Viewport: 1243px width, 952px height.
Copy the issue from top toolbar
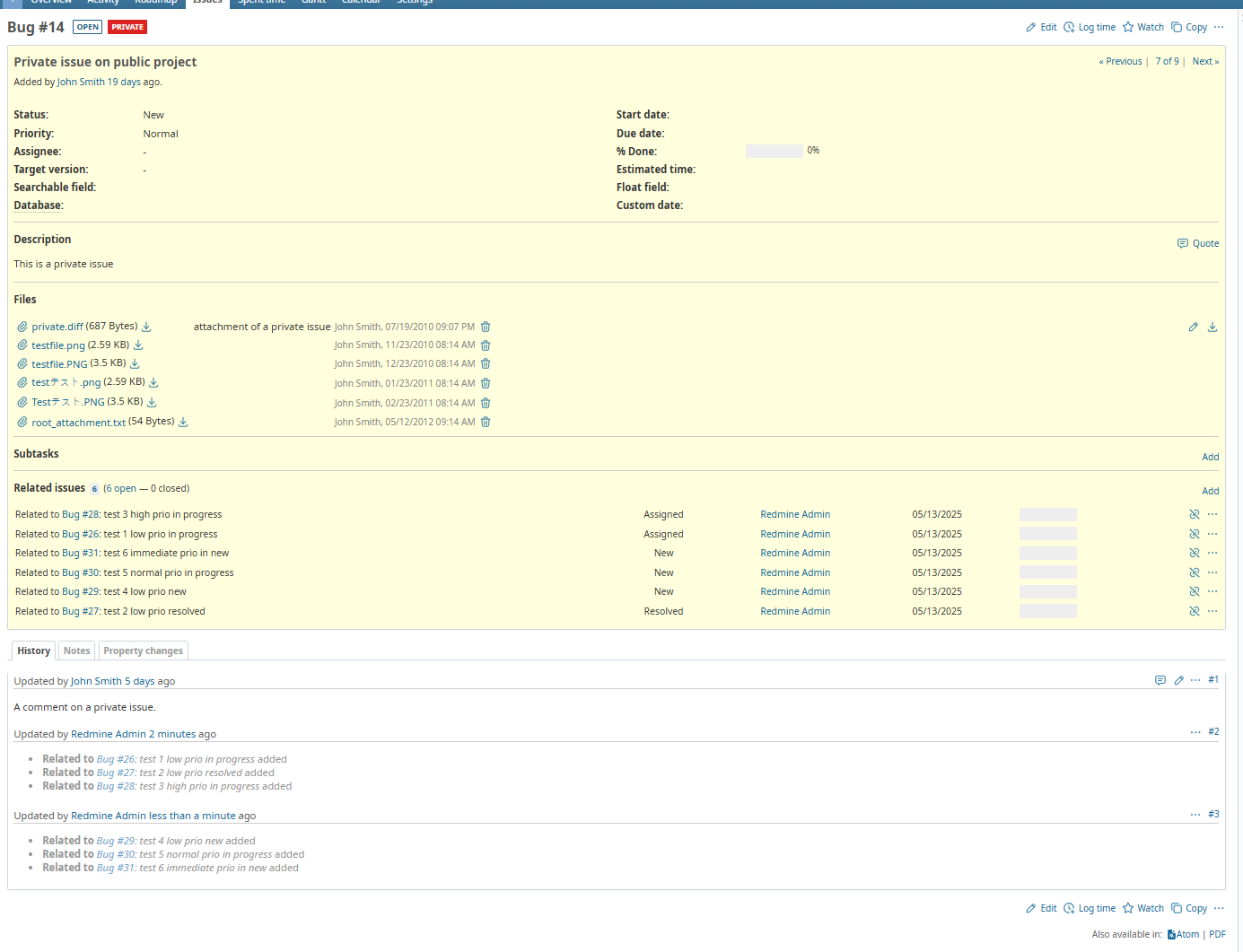click(1189, 27)
